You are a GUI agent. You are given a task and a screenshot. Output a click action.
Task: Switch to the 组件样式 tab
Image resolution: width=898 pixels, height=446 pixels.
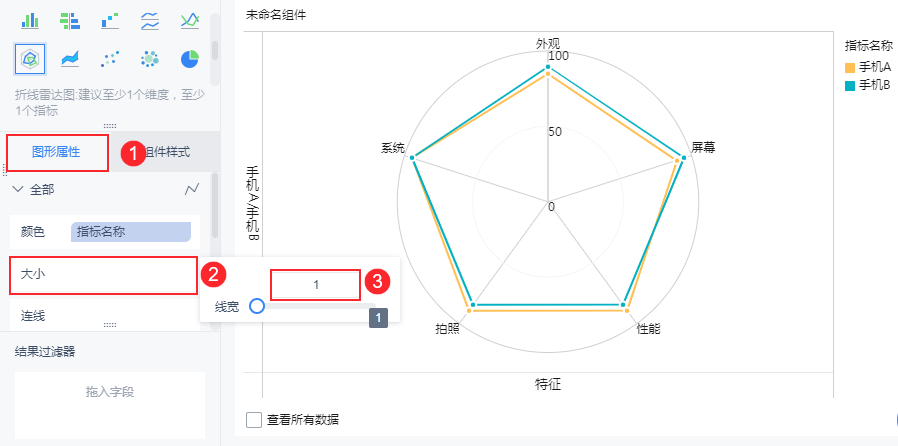point(164,152)
